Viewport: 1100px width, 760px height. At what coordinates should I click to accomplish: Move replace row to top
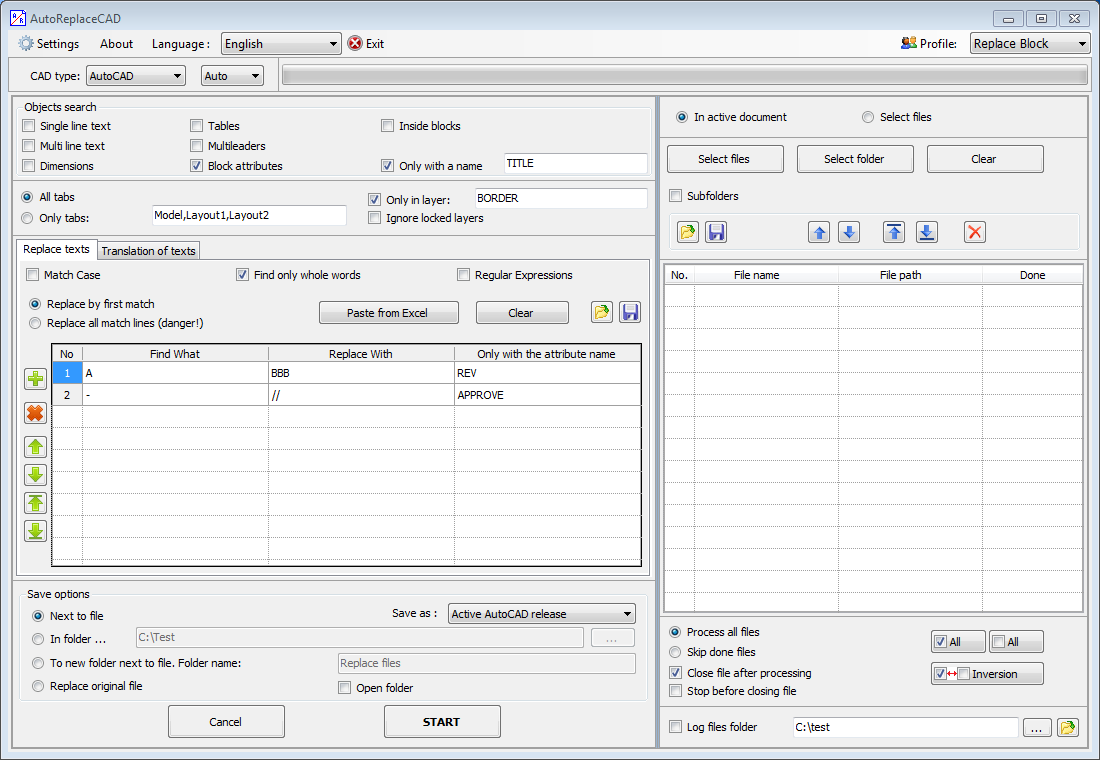pyautogui.click(x=35, y=503)
